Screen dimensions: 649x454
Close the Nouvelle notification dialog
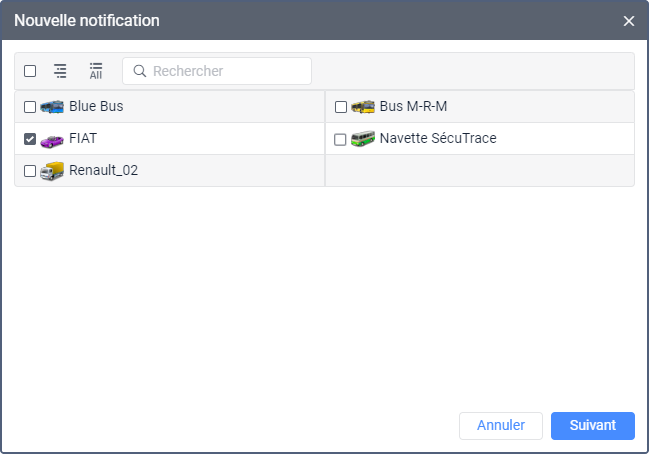pyautogui.click(x=629, y=21)
